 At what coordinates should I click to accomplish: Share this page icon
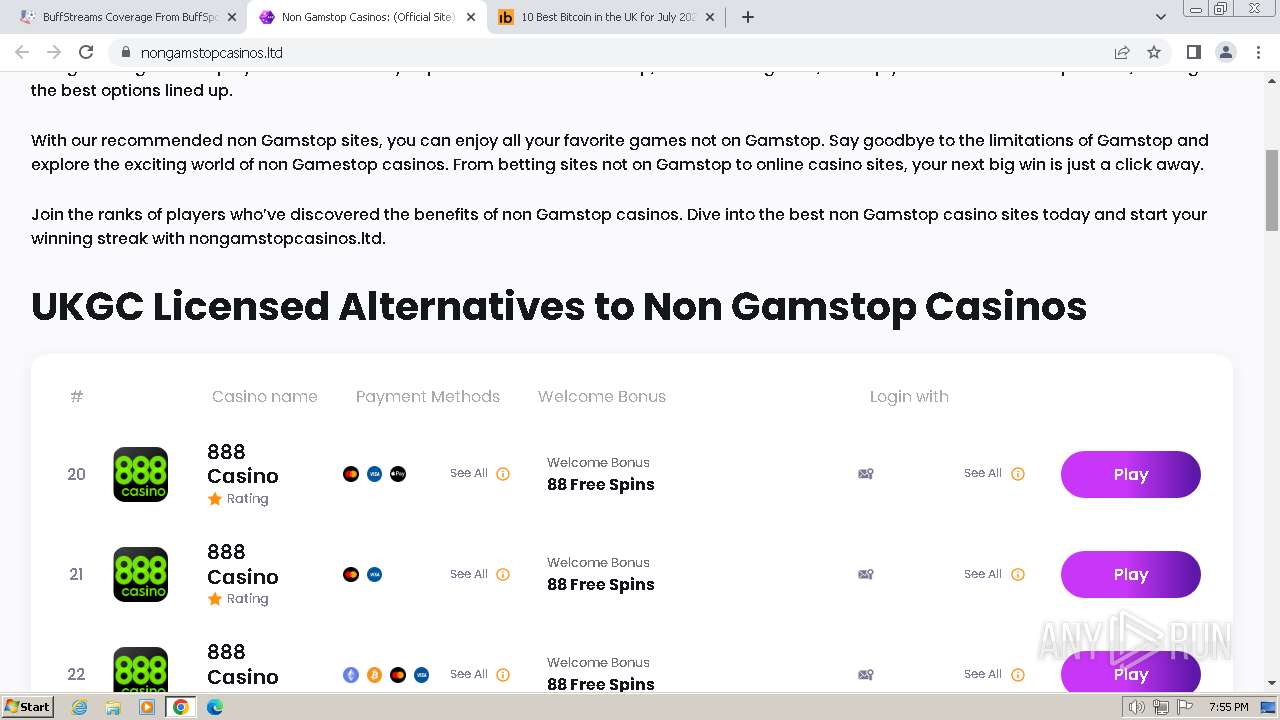pos(1122,52)
